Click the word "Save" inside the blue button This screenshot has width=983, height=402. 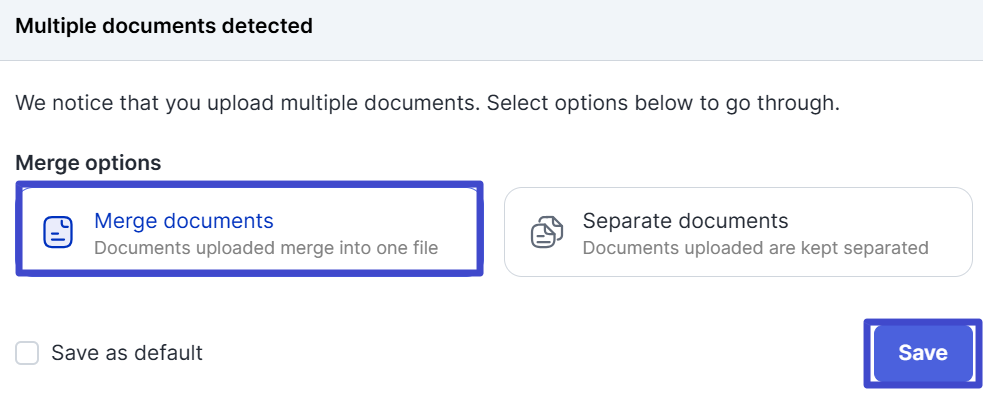(x=922, y=353)
